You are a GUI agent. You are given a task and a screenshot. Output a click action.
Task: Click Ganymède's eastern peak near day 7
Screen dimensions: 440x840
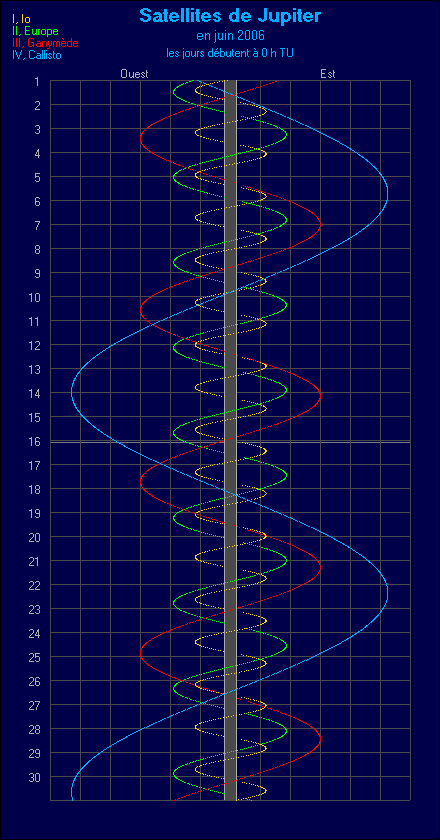point(320,225)
